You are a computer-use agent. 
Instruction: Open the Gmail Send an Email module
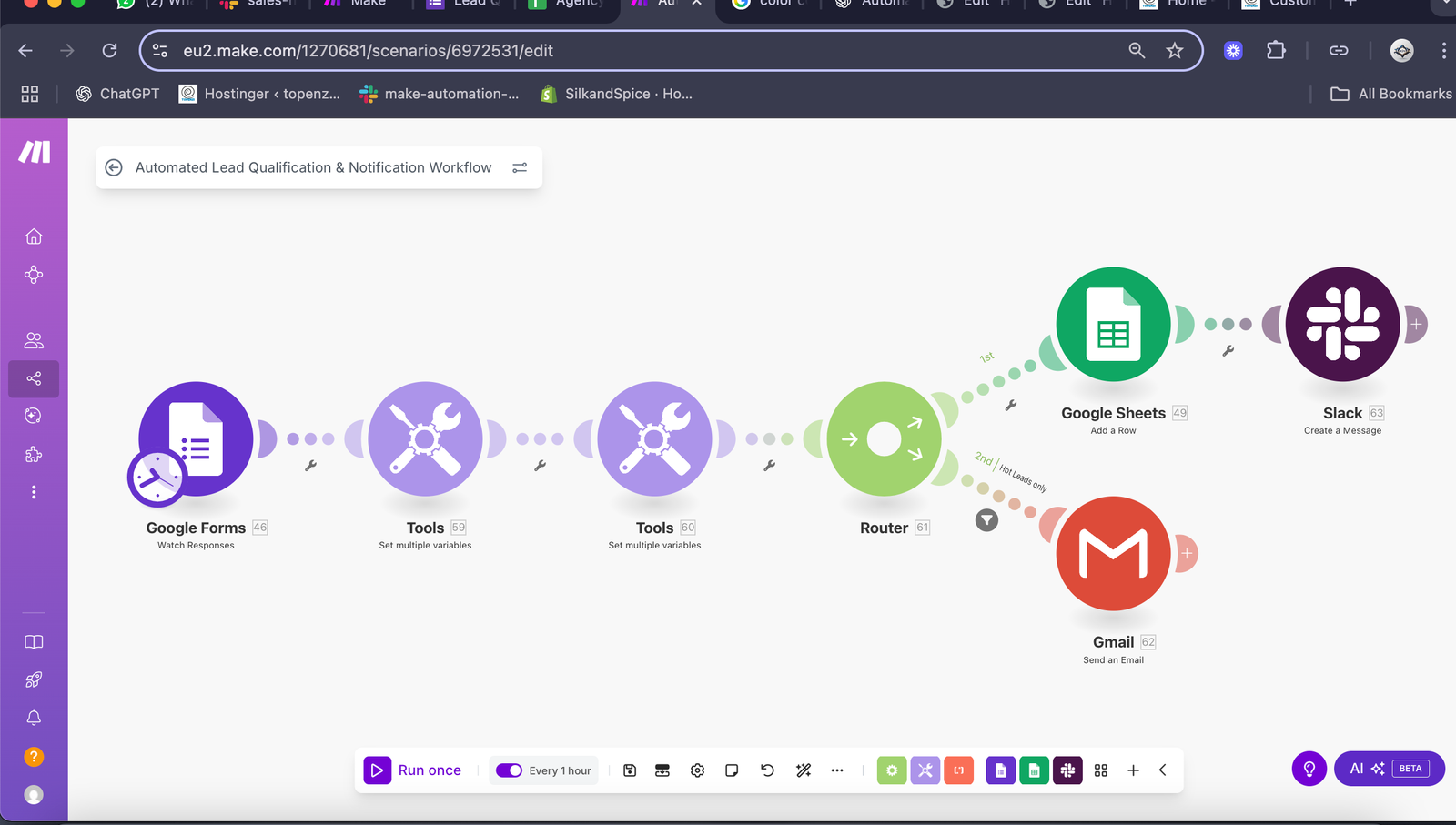(x=1113, y=553)
